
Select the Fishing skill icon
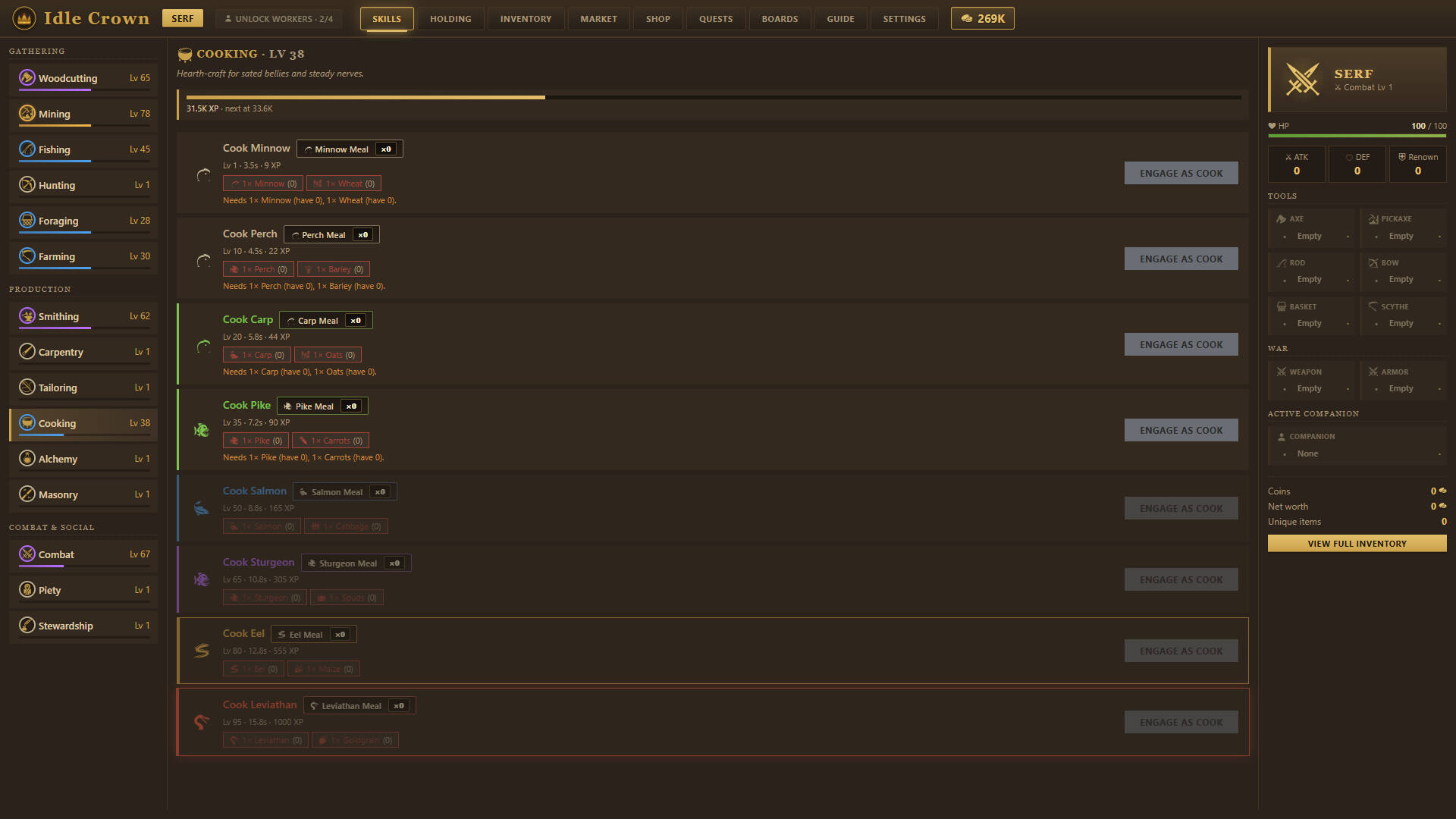pos(27,149)
